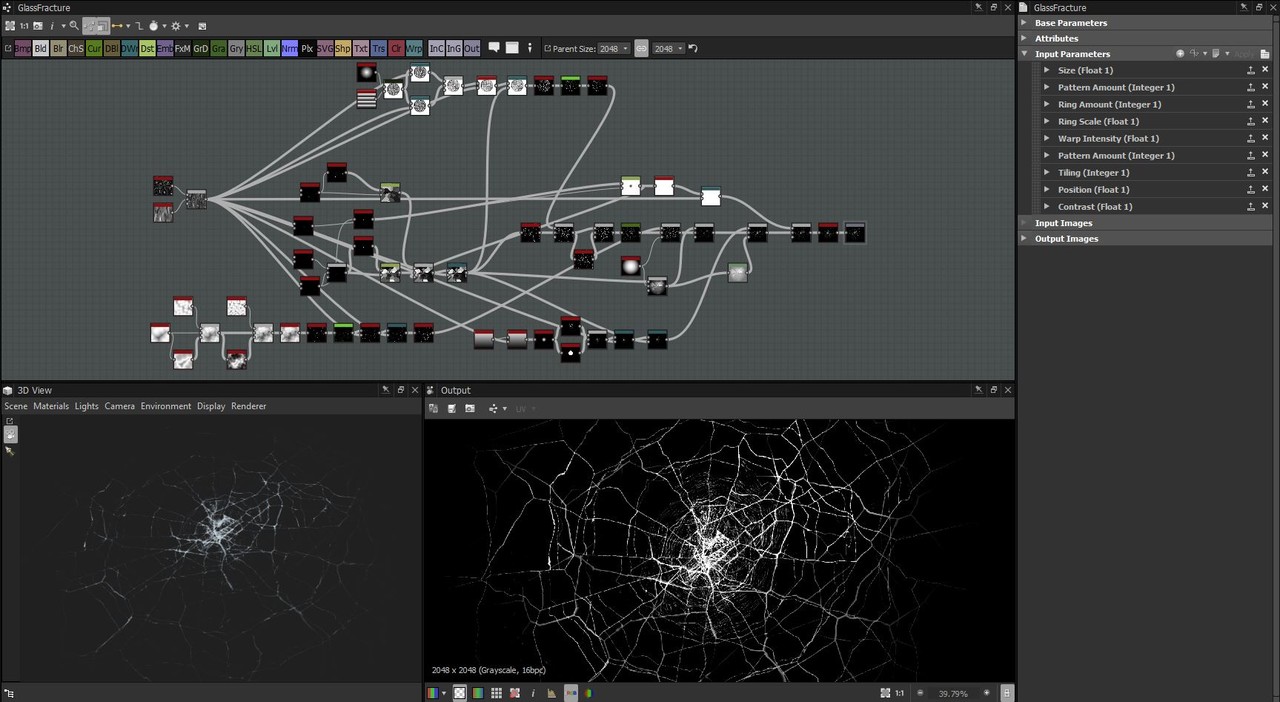Insert a frame with the frame icon
This screenshot has width=1280, height=702.
512,48
